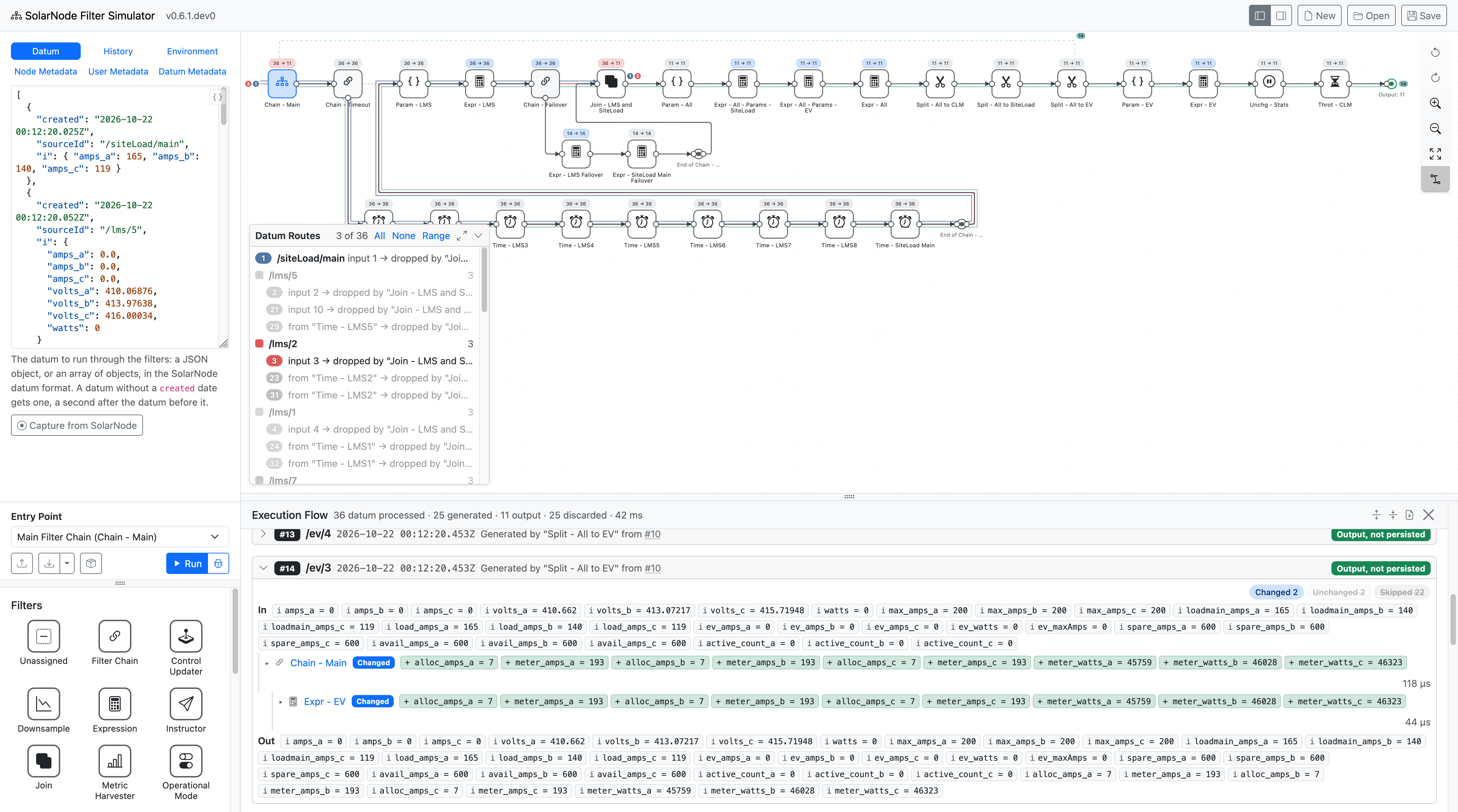
Task: Open the Datum Metadata tab
Action: click(193, 71)
